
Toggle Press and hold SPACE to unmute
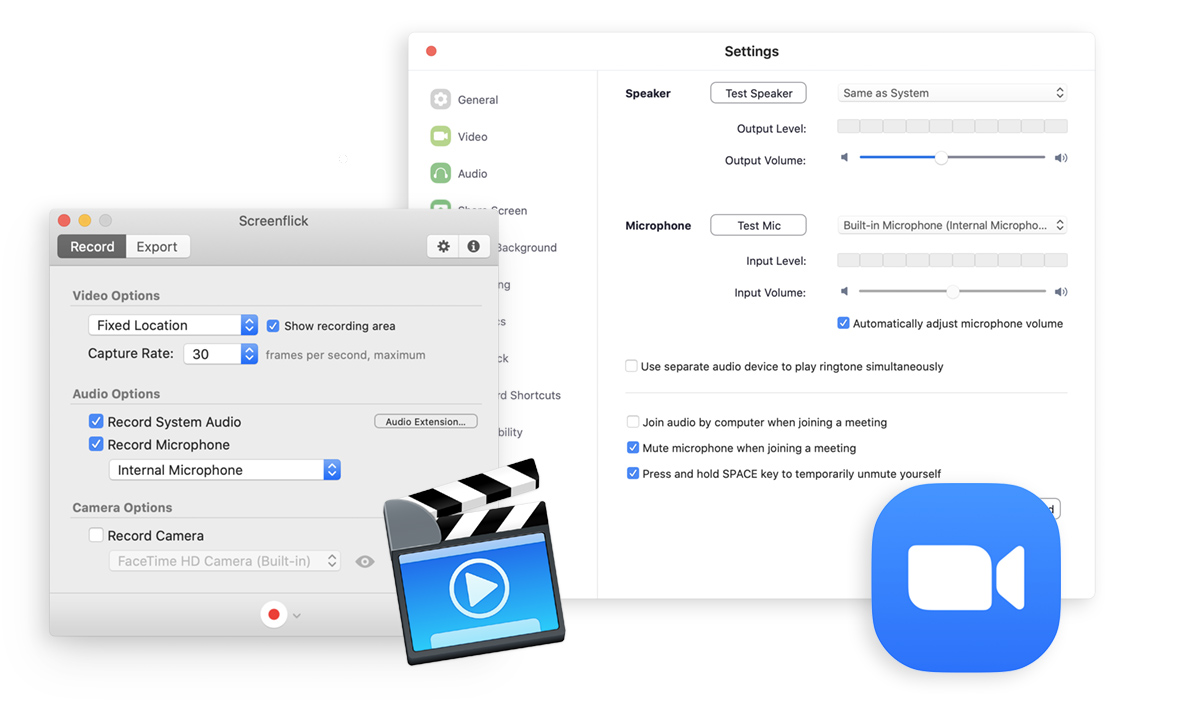(632, 474)
